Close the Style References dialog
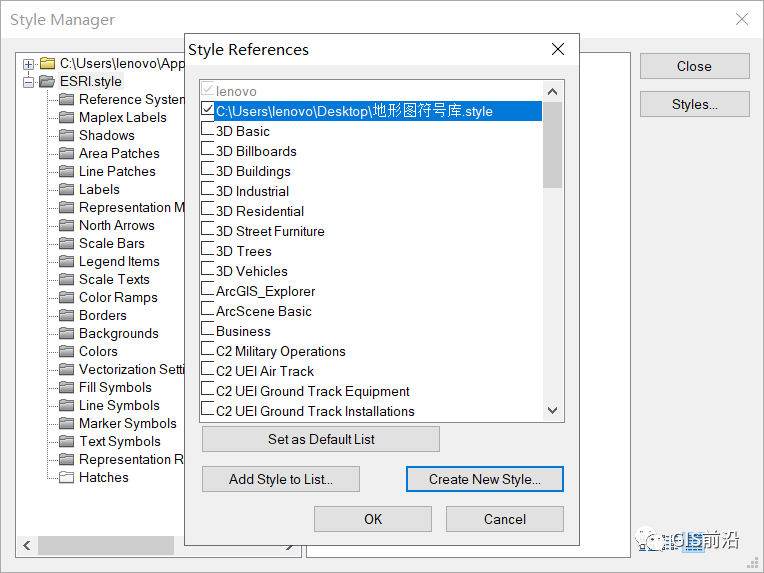This screenshot has height=573, width=764. [558, 49]
